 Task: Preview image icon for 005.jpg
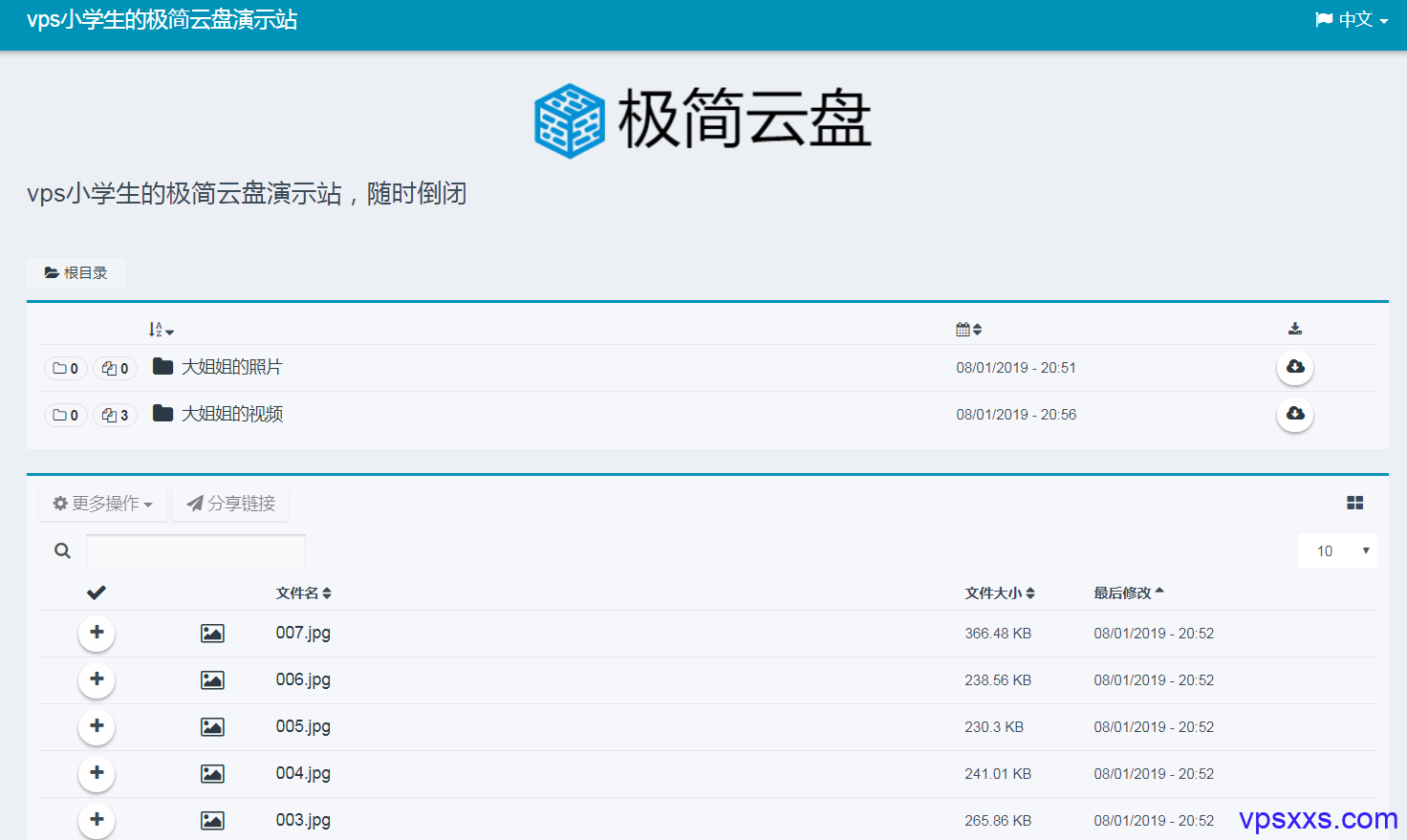click(x=212, y=727)
